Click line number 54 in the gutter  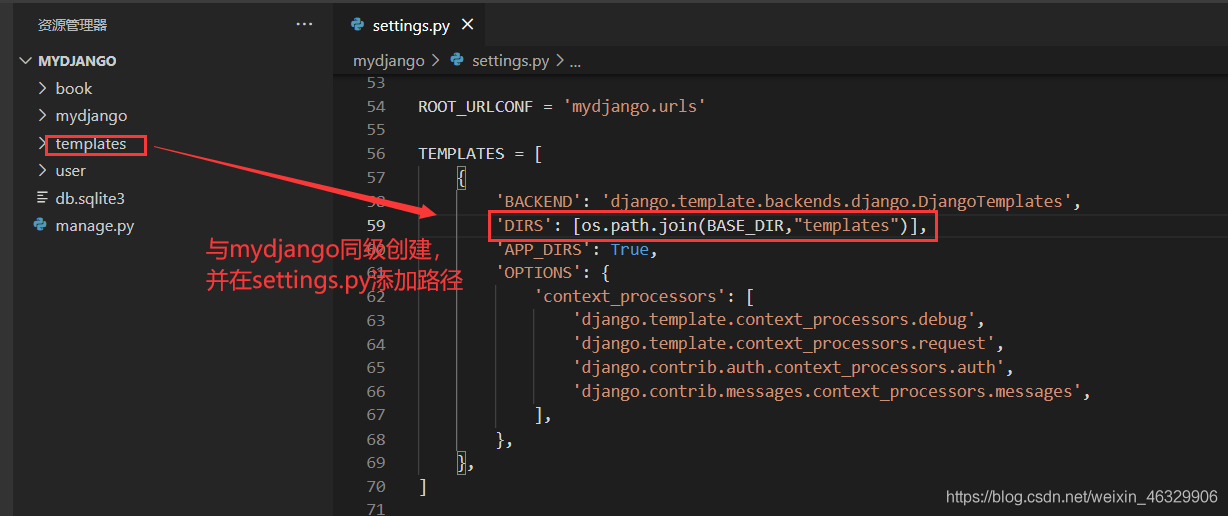(x=376, y=106)
